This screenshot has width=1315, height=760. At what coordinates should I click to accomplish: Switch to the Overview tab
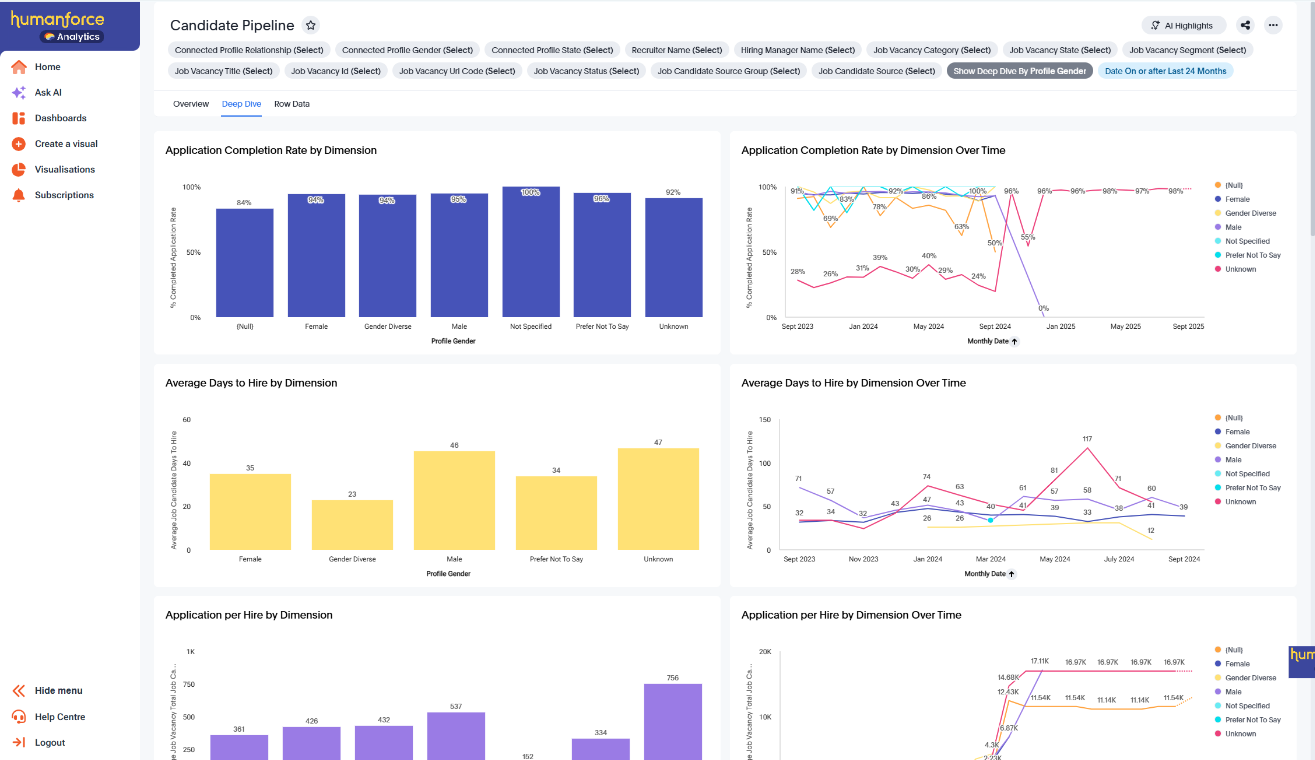(x=191, y=104)
